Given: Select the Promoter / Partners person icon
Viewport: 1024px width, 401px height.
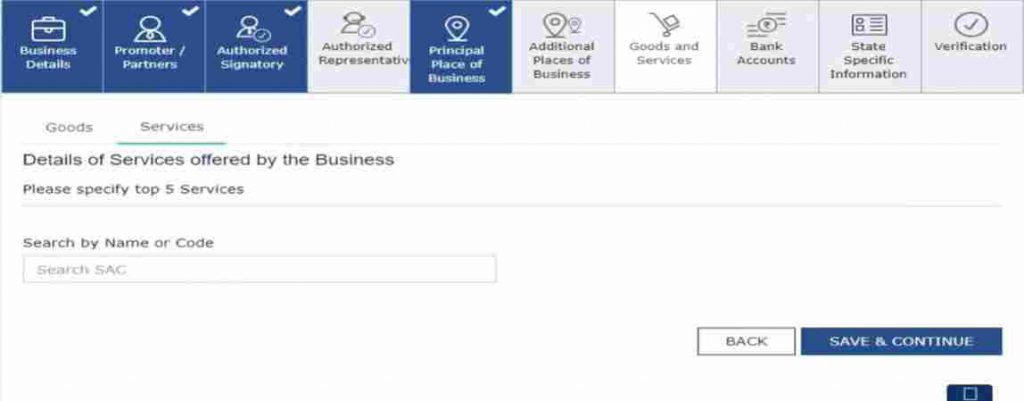Looking at the screenshot, I should click(150, 29).
